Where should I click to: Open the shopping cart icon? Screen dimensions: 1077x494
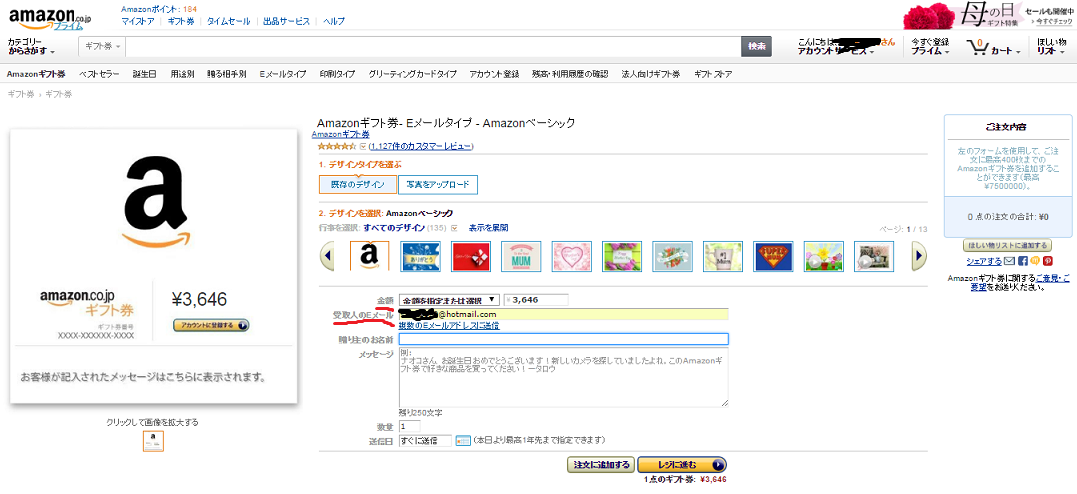tap(978, 47)
